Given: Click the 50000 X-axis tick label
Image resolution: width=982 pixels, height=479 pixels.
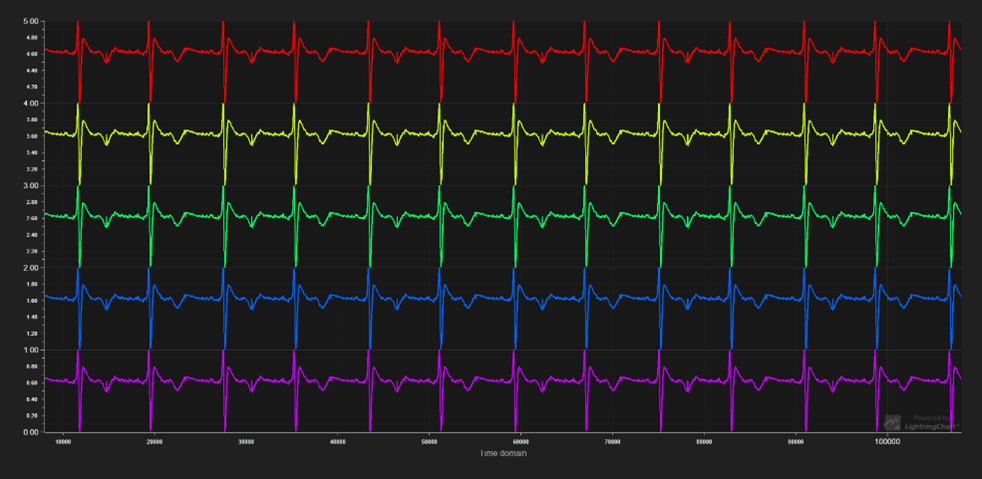Looking at the screenshot, I should click(429, 441).
